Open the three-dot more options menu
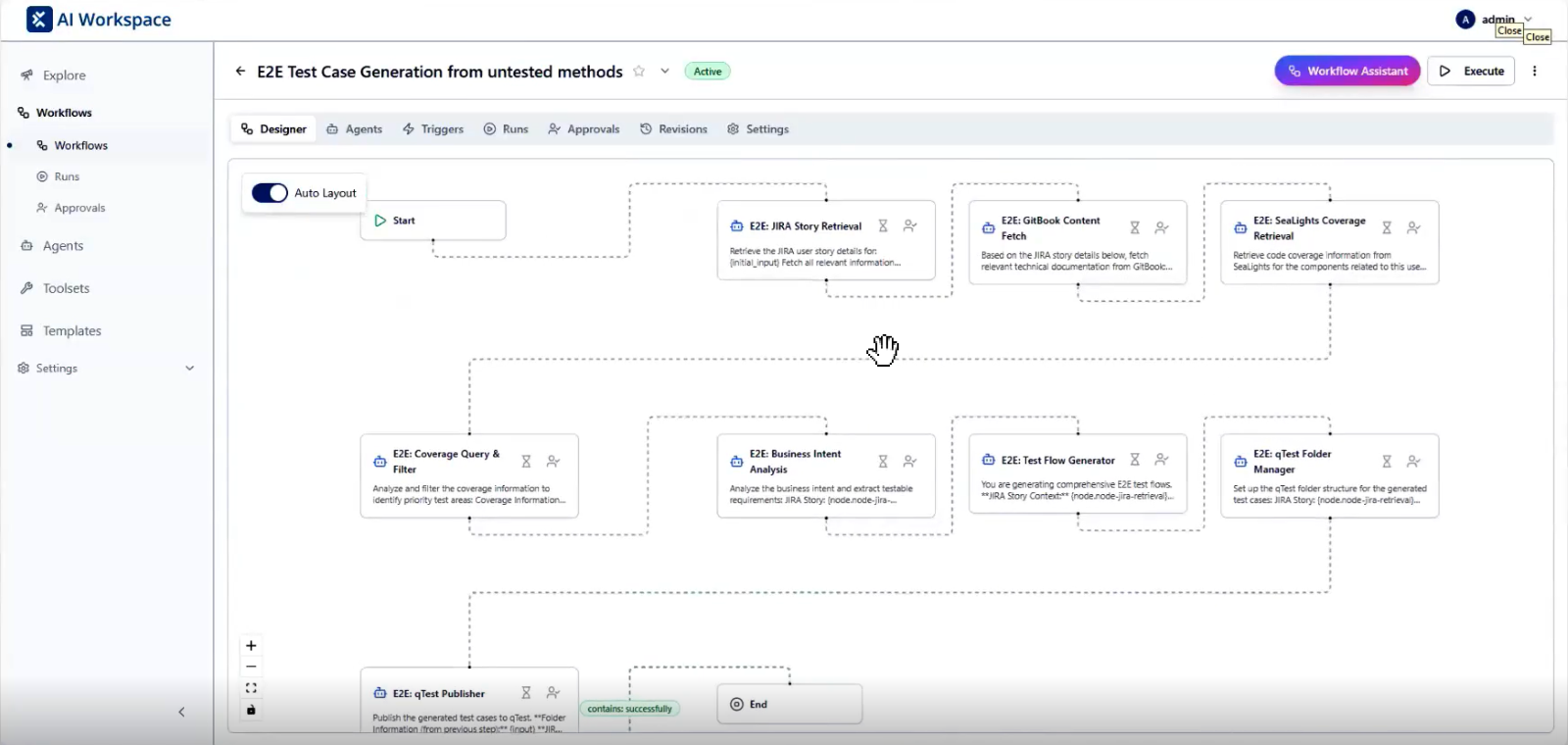The width and height of the screenshot is (1568, 745). (x=1535, y=72)
